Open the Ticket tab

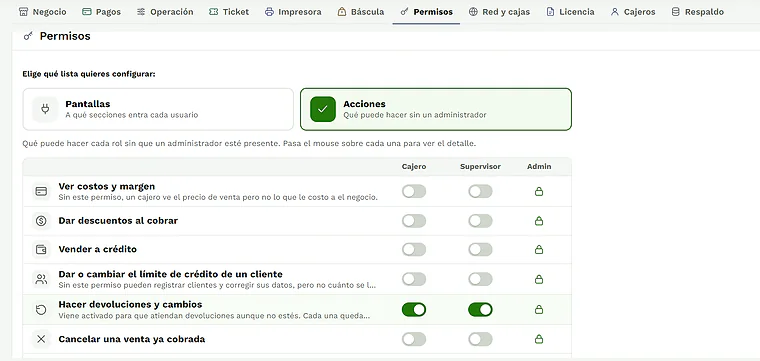[229, 12]
